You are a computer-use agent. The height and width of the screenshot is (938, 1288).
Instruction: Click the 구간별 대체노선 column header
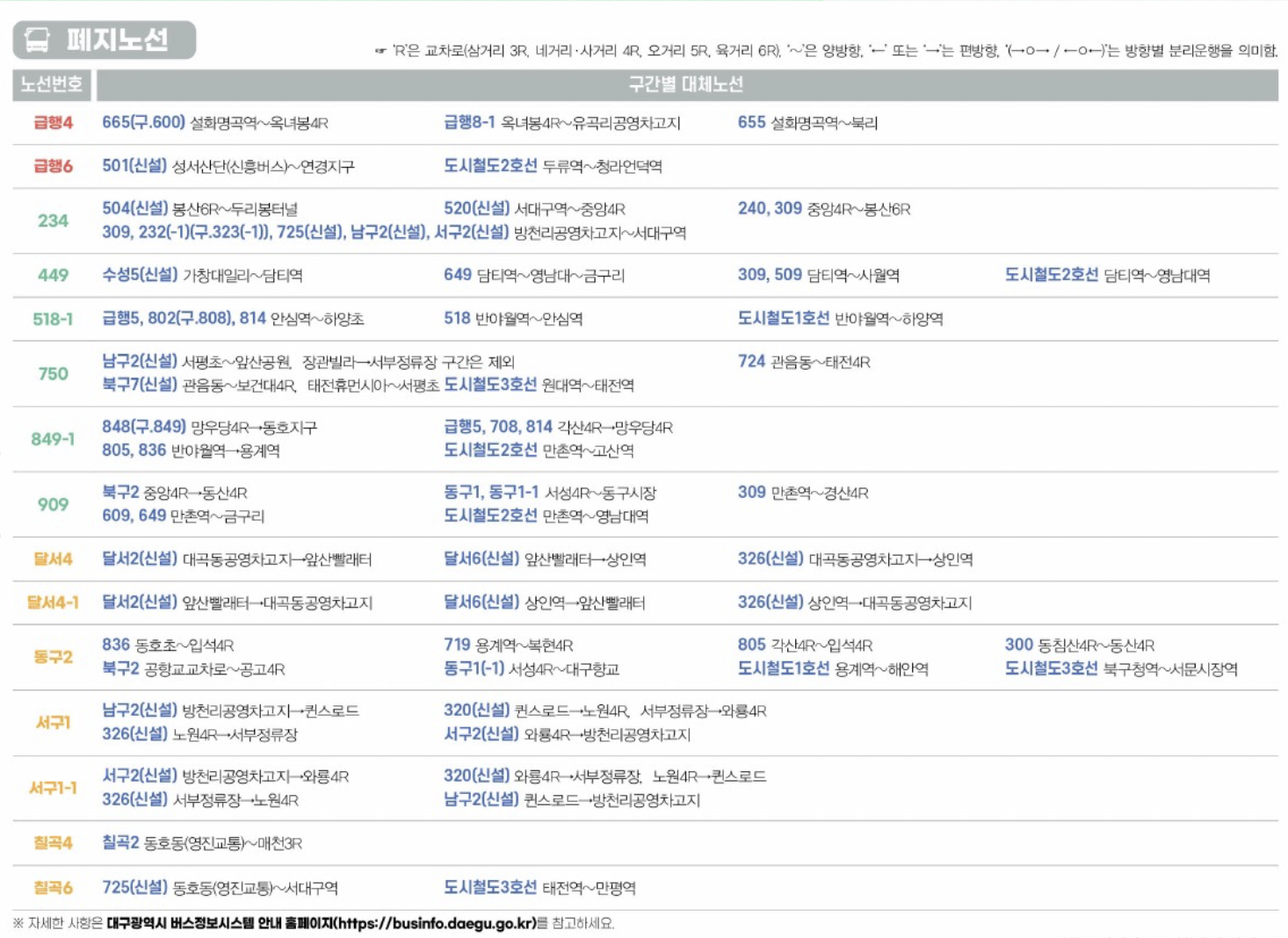685,81
